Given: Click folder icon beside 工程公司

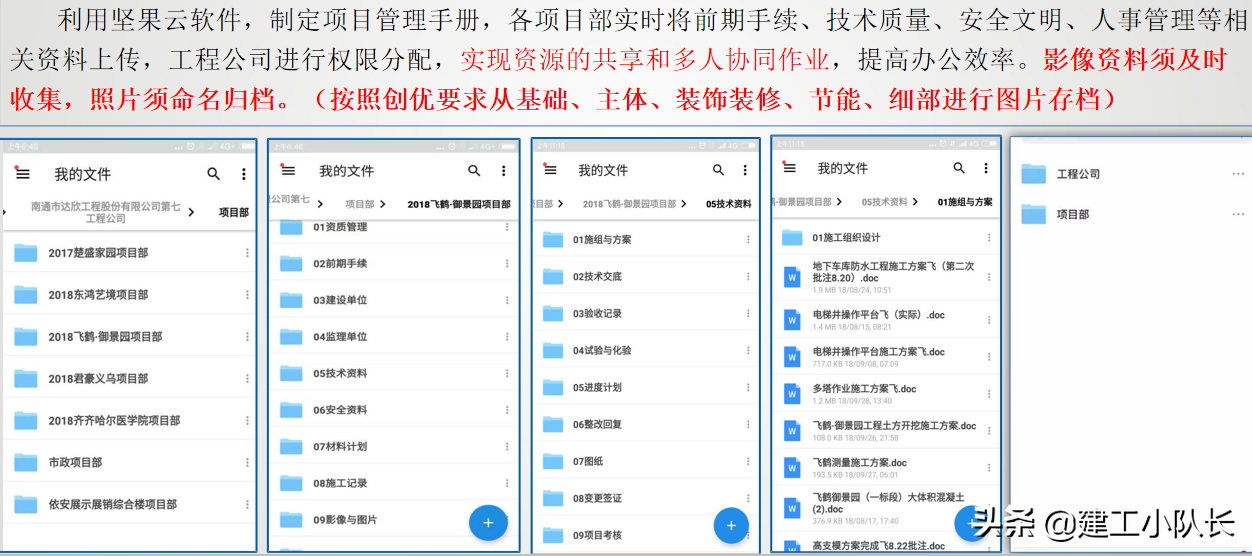Looking at the screenshot, I should (x=1034, y=174).
